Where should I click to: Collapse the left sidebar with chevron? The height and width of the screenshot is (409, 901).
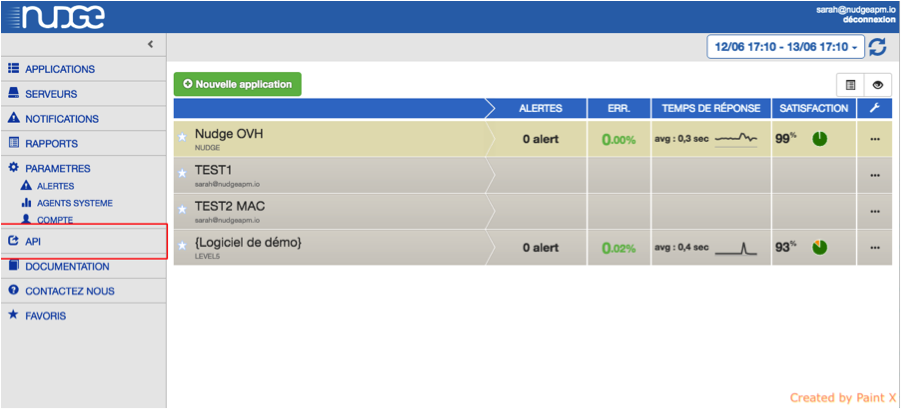150,44
